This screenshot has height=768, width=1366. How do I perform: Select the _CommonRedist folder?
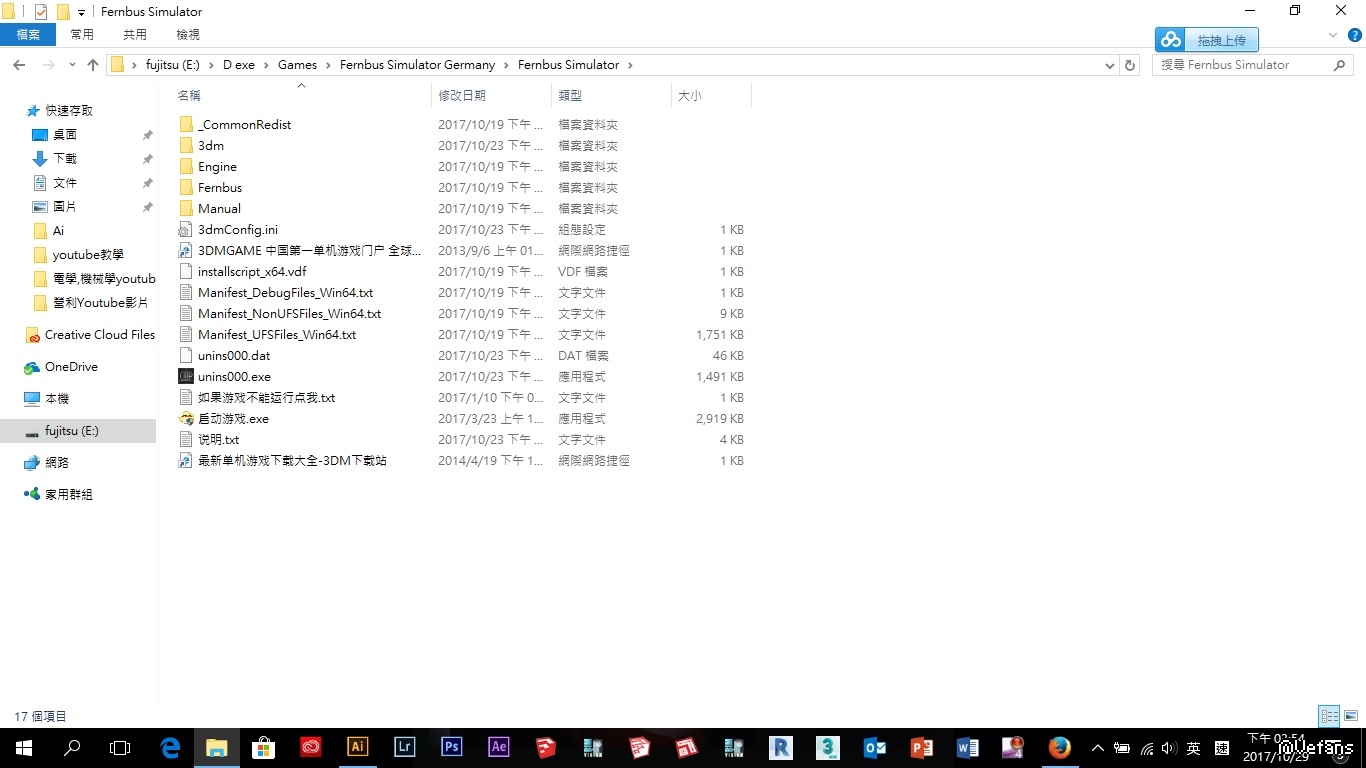[x=244, y=125]
